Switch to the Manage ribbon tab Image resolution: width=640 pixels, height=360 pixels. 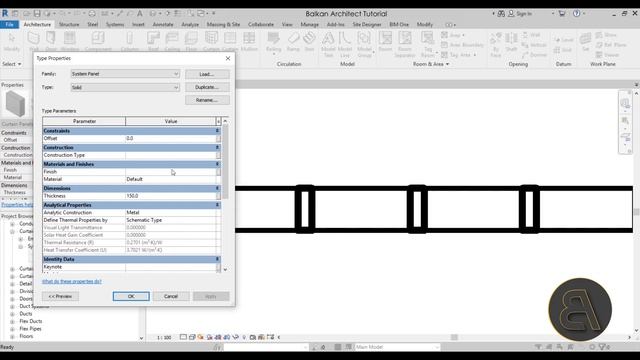coord(309,24)
